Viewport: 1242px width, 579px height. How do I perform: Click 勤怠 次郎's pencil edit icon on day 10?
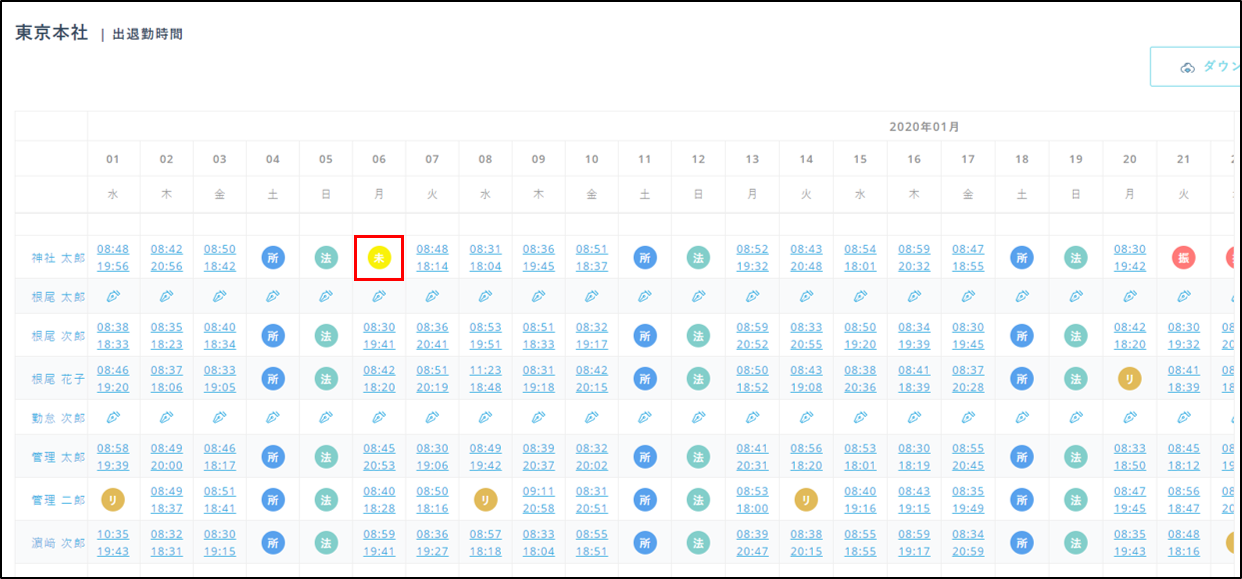click(592, 416)
